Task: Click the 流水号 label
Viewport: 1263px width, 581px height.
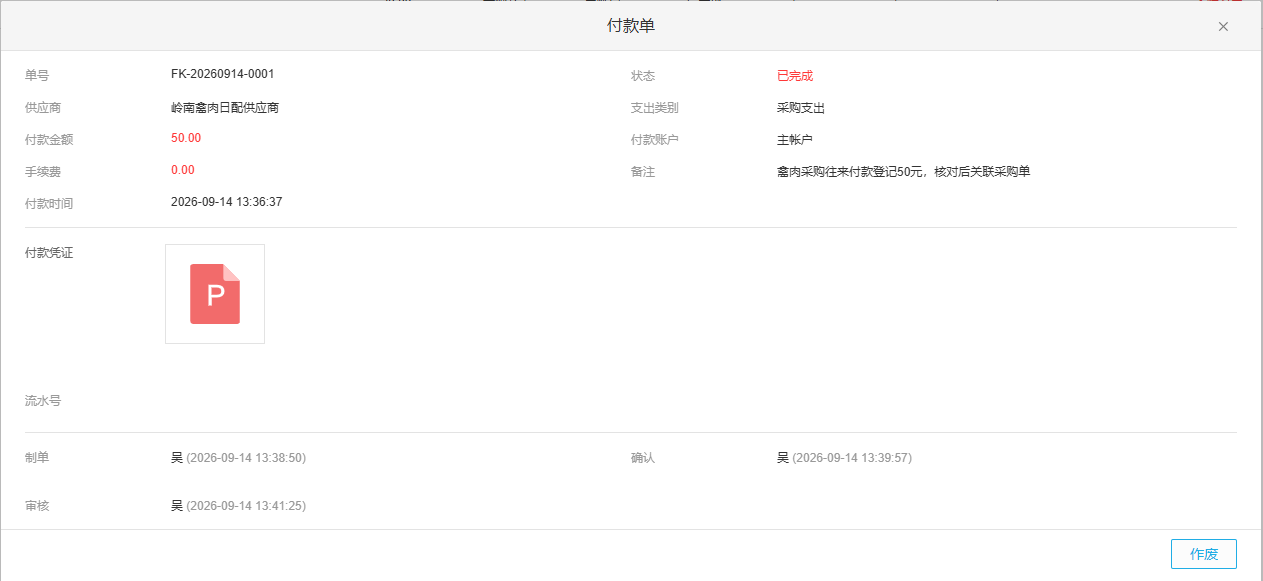Action: (x=43, y=401)
